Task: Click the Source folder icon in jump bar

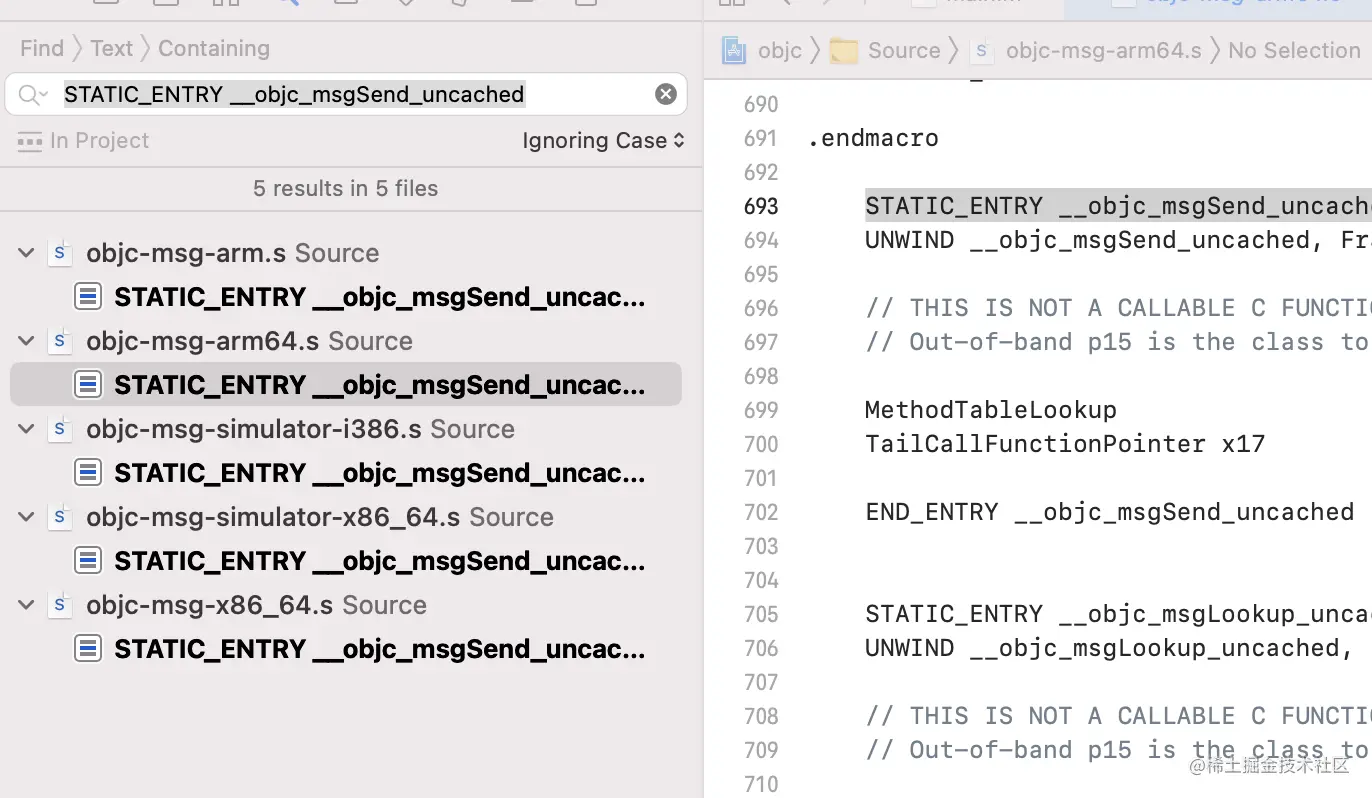Action: click(845, 50)
